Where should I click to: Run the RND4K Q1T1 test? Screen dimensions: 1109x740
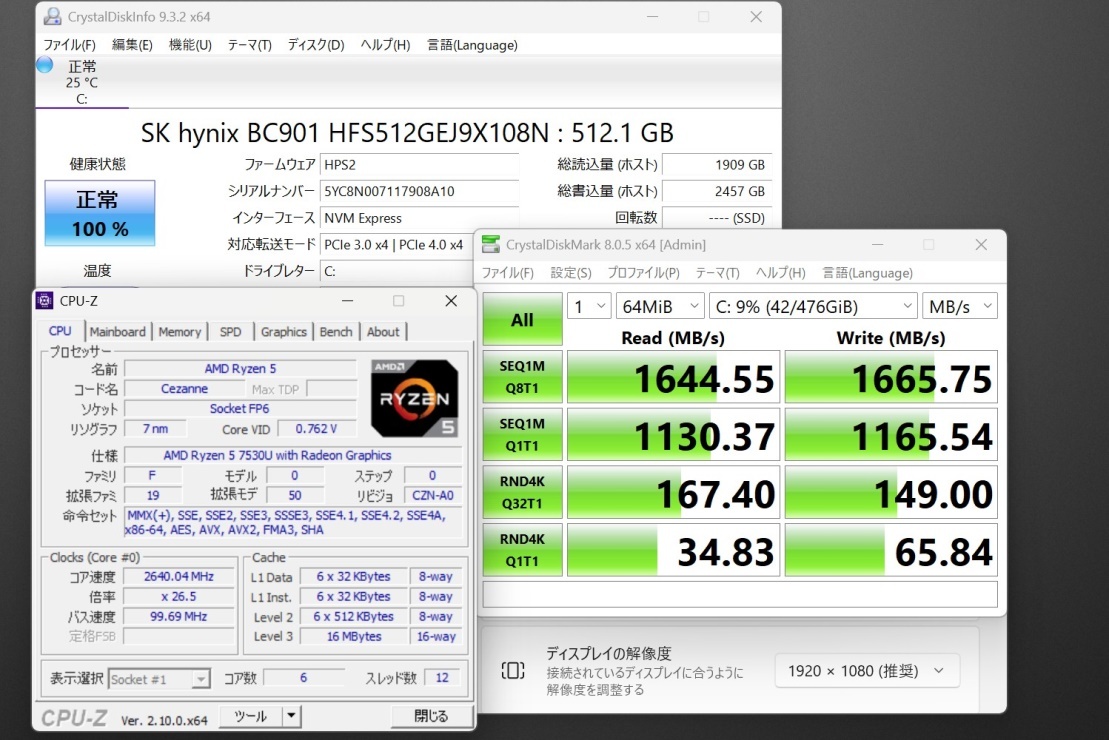click(522, 550)
